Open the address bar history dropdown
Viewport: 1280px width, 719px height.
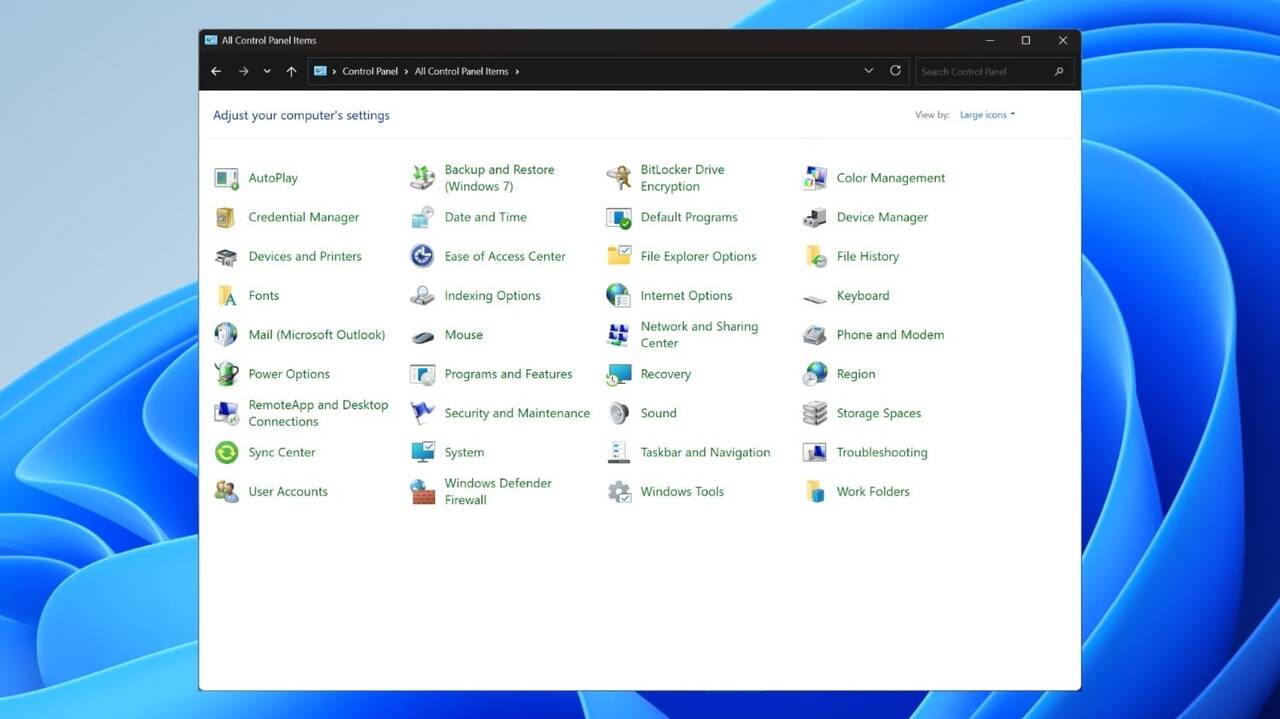(868, 71)
